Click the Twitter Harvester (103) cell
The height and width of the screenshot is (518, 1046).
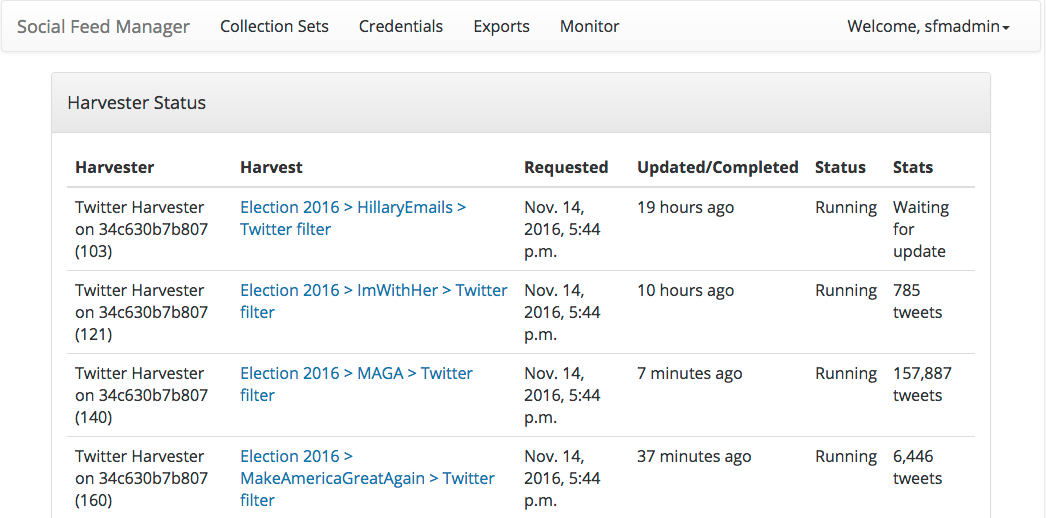141,229
